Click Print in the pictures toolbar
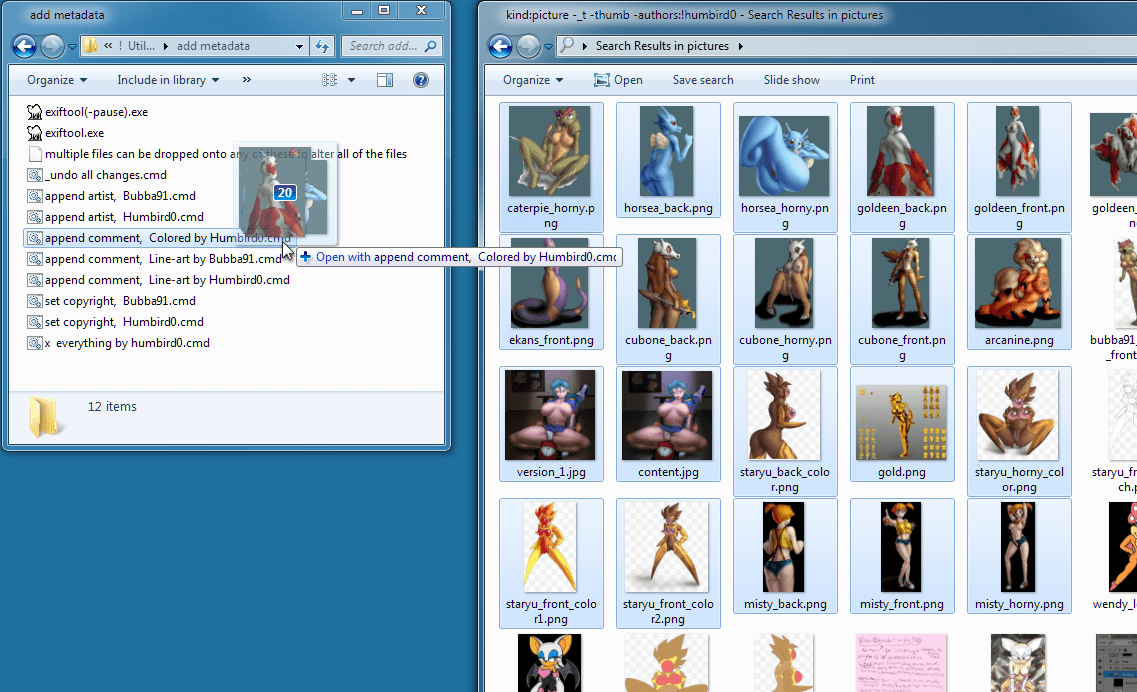 [x=862, y=80]
